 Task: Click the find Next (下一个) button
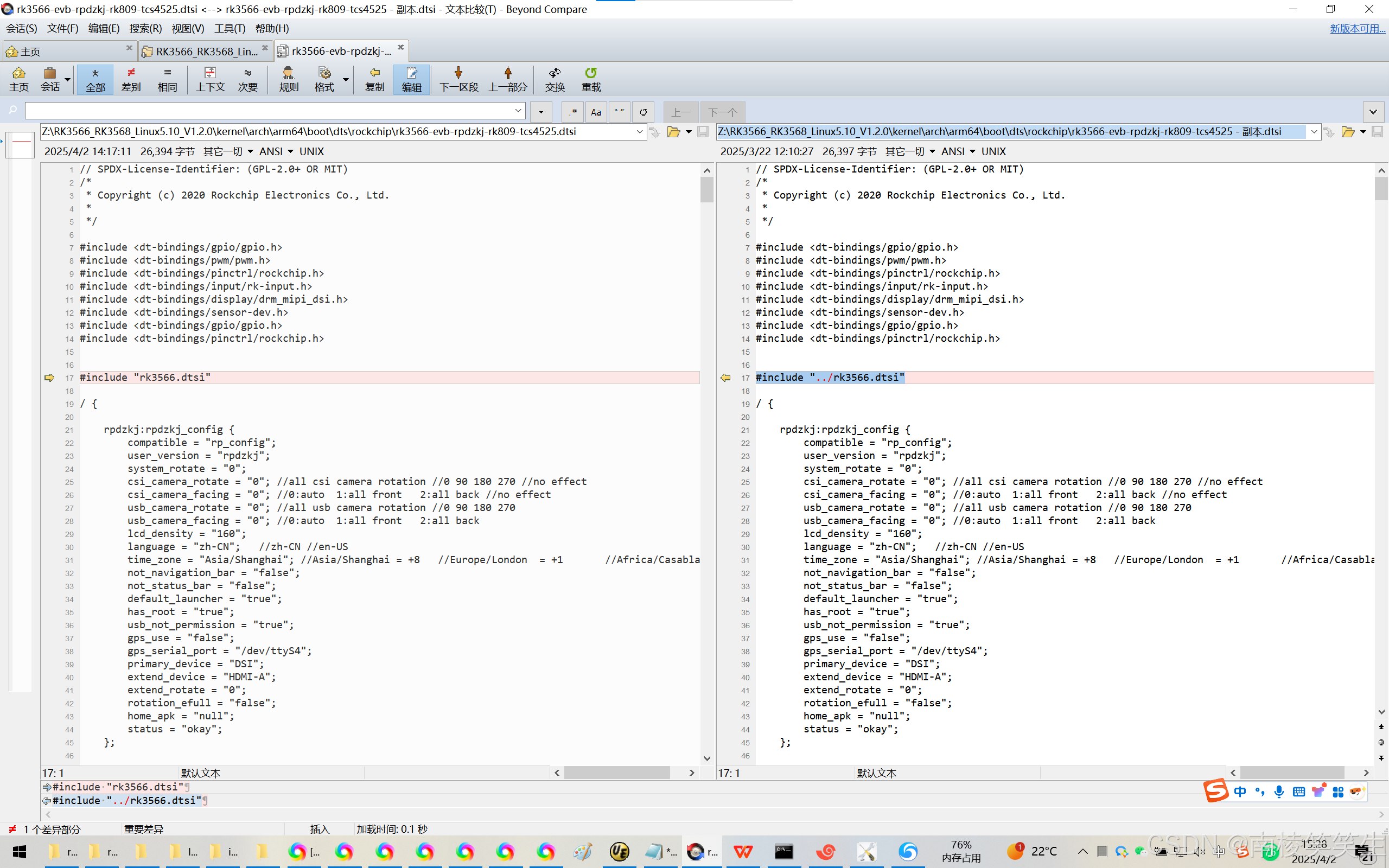coord(722,112)
